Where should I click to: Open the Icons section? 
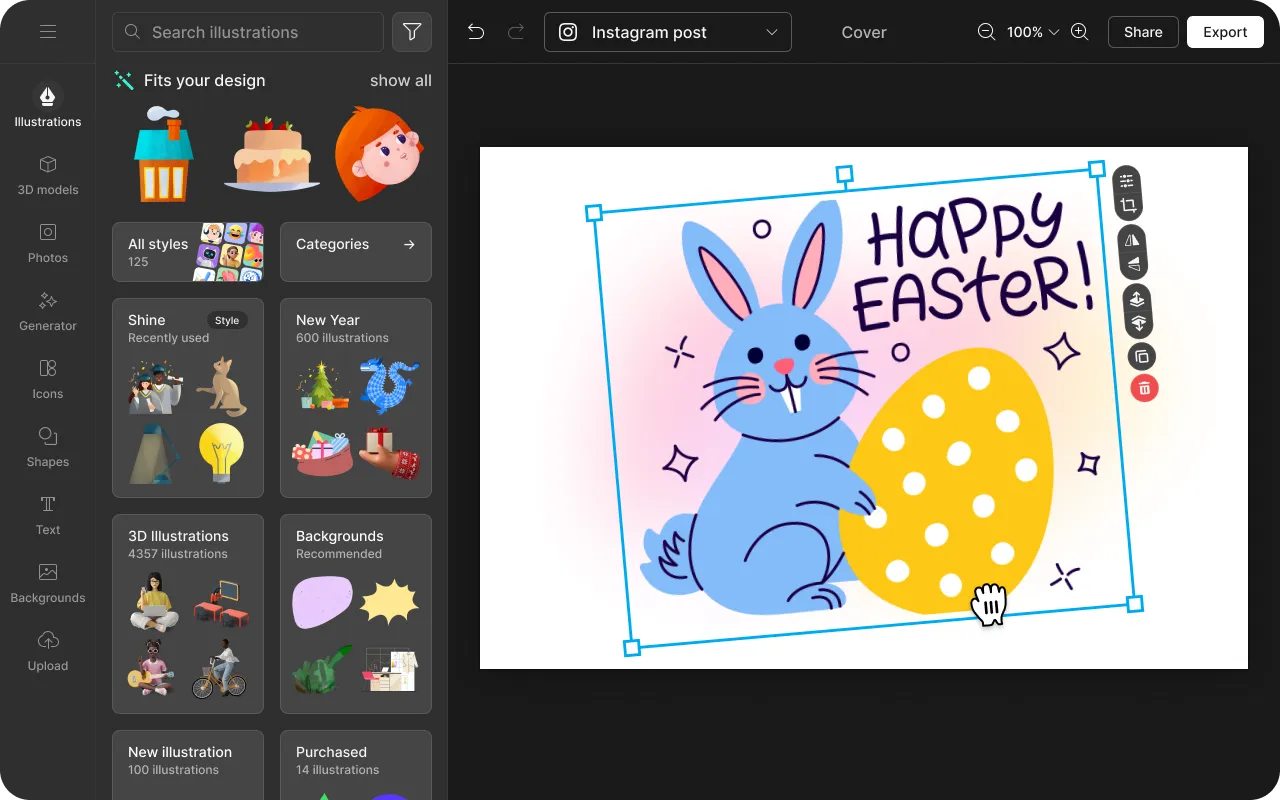pyautogui.click(x=47, y=378)
